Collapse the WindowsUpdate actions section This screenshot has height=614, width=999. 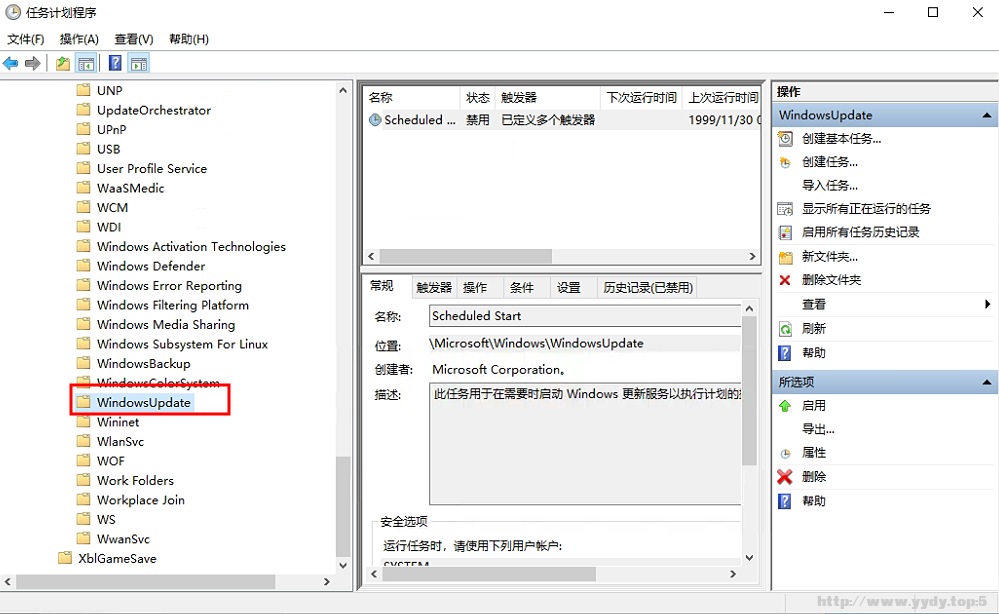pyautogui.click(x=986, y=115)
